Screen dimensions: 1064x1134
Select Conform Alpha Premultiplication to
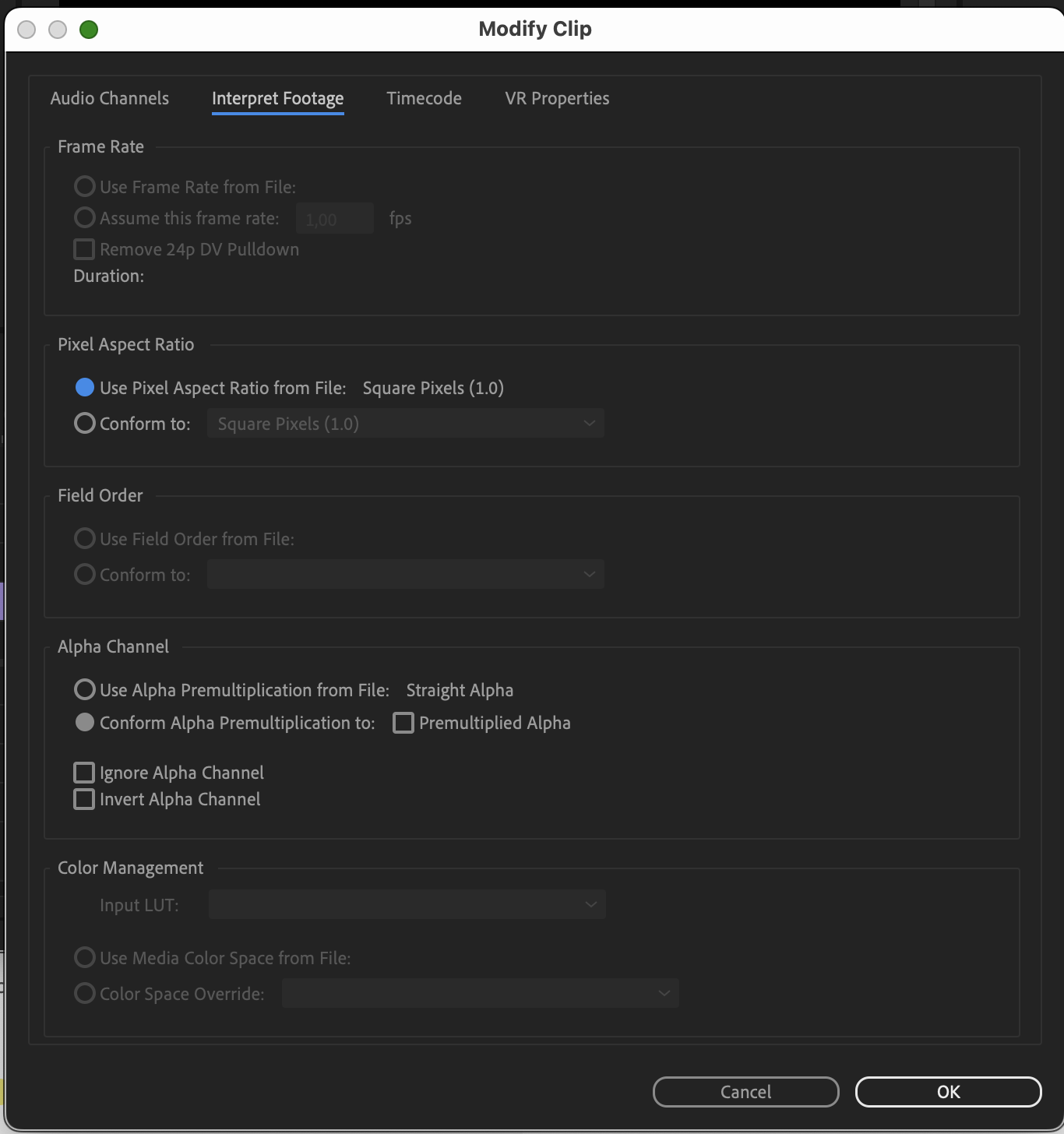pos(84,722)
